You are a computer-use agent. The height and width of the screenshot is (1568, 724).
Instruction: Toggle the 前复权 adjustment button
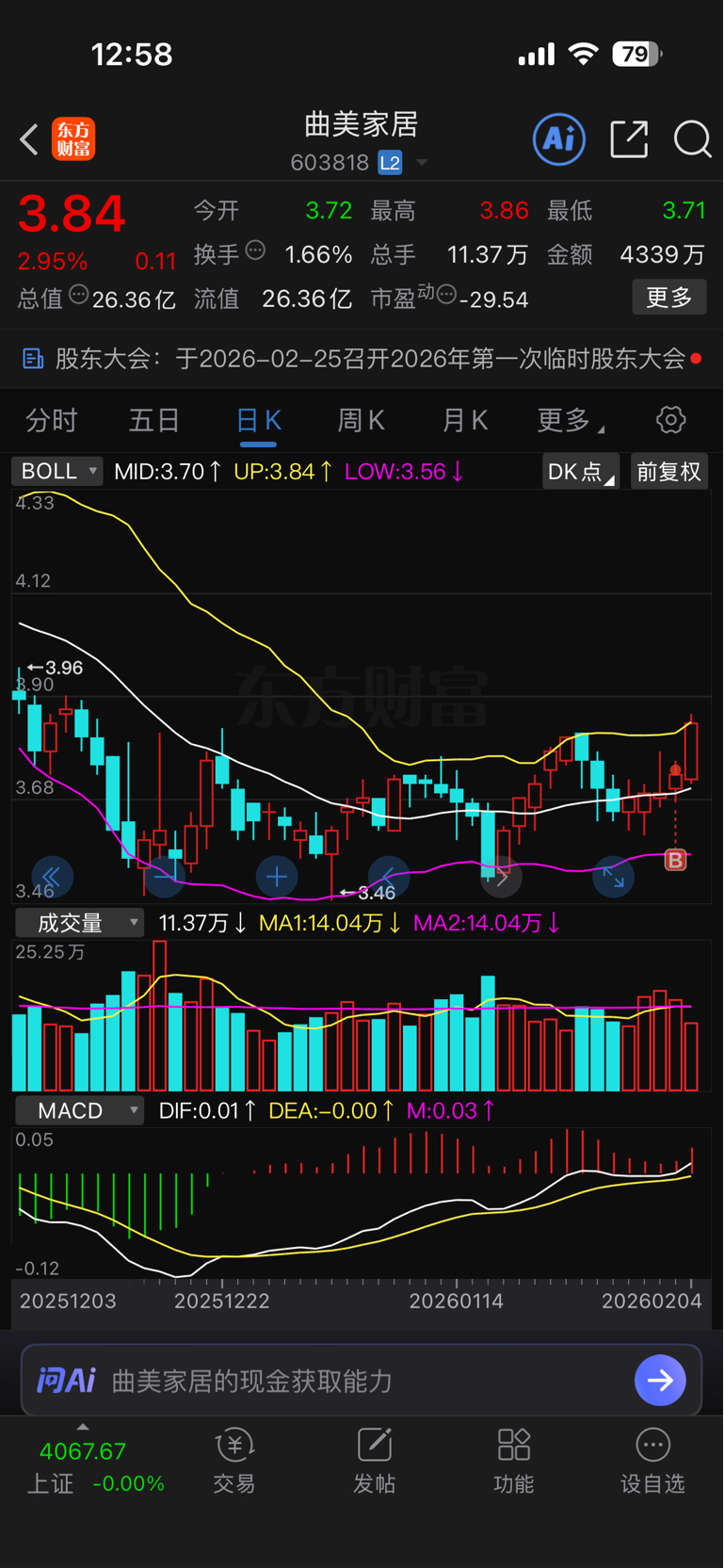668,471
